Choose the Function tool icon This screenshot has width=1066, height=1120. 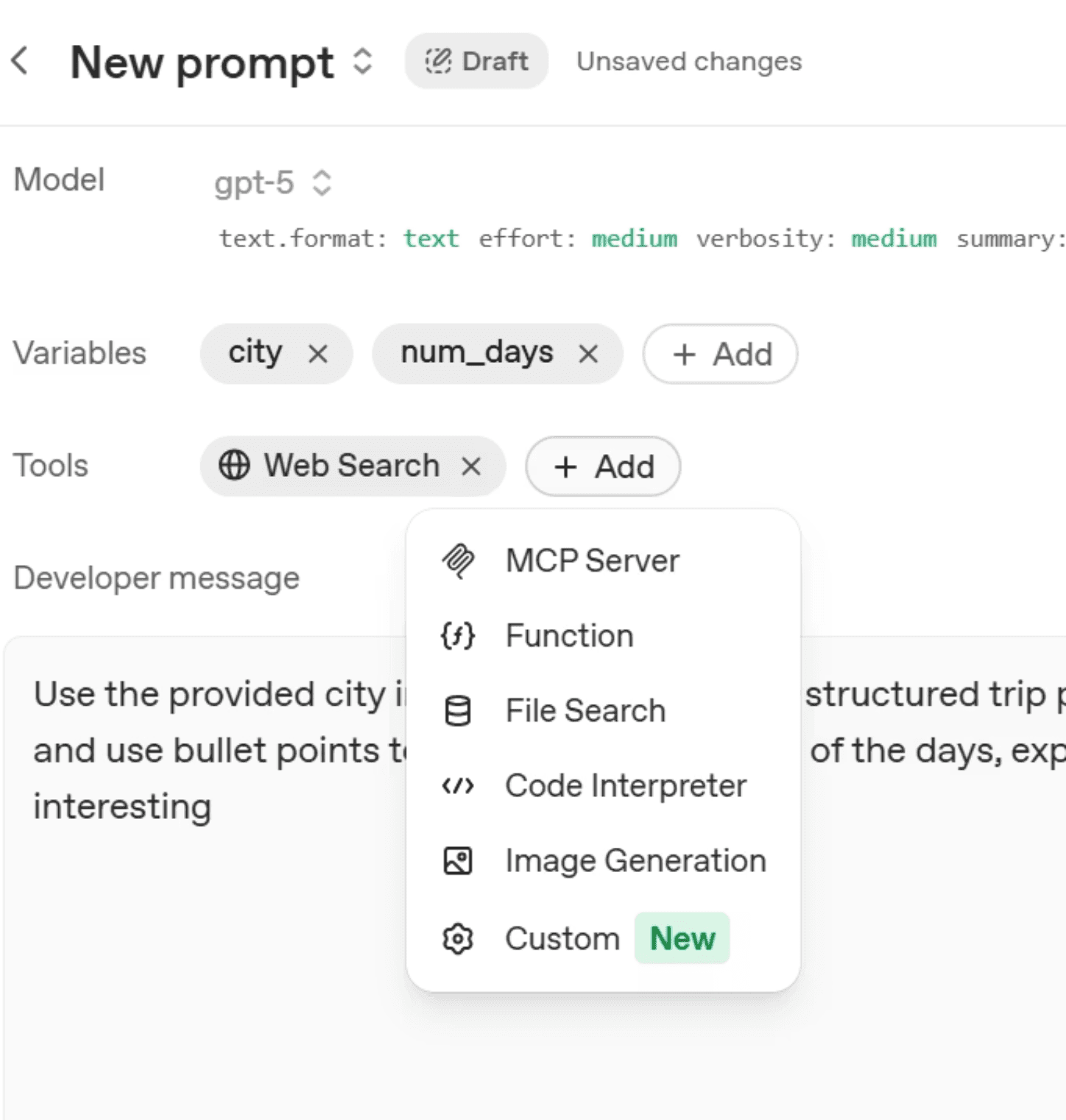coord(458,637)
